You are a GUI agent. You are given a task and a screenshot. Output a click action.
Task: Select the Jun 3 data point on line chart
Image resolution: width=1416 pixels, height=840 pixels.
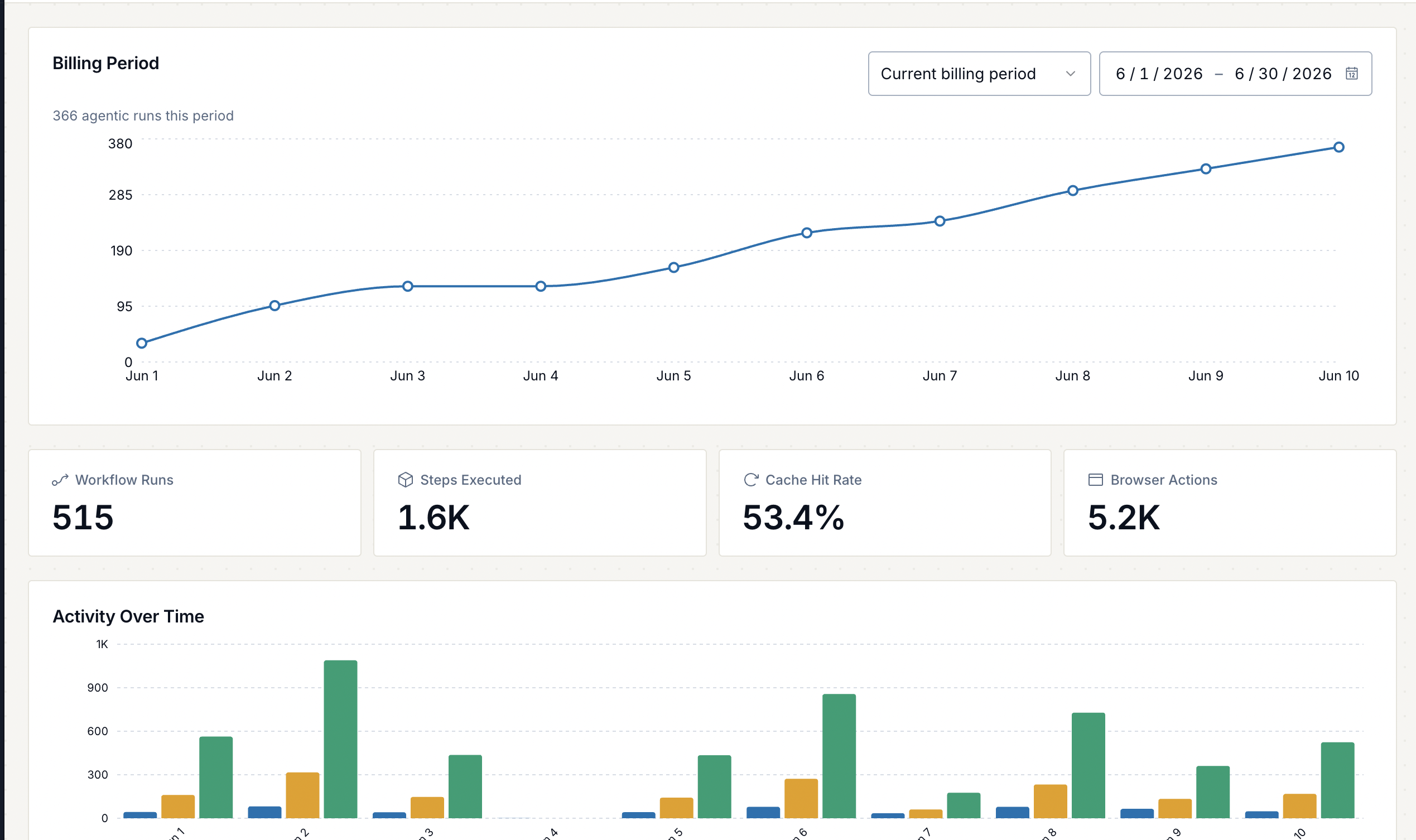point(408,287)
